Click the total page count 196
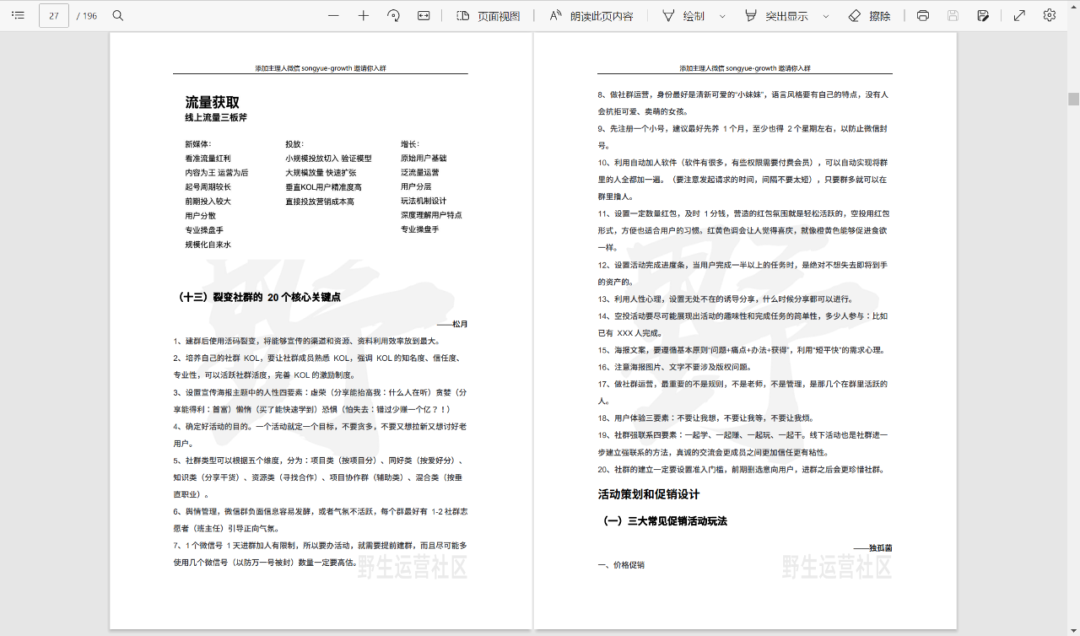The height and width of the screenshot is (636, 1080). (90, 16)
